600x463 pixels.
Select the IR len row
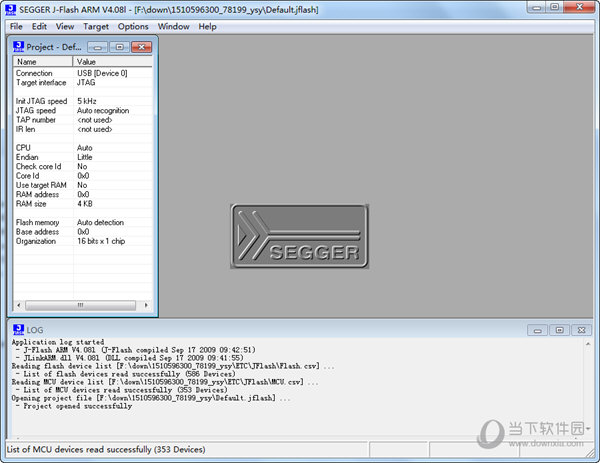click(83, 129)
